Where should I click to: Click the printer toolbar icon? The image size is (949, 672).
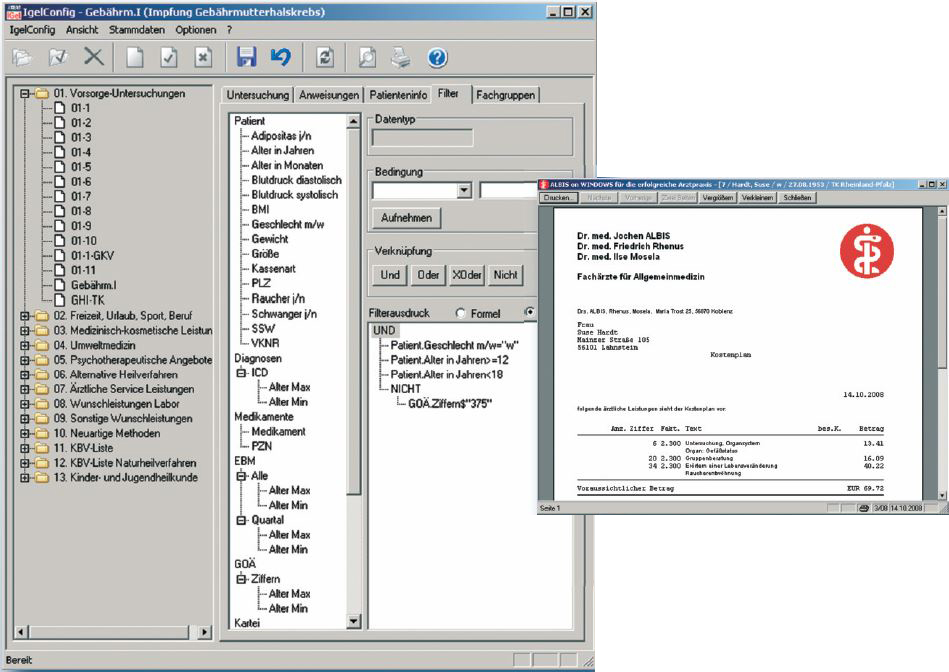pyautogui.click(x=401, y=58)
